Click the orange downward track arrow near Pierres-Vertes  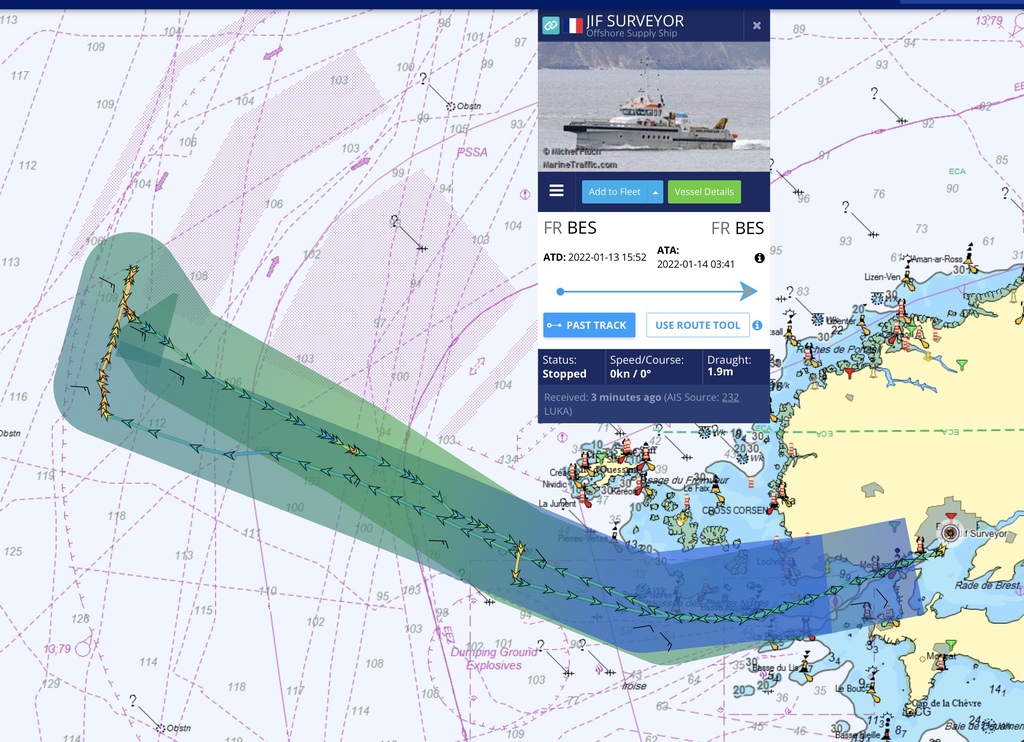(518, 560)
